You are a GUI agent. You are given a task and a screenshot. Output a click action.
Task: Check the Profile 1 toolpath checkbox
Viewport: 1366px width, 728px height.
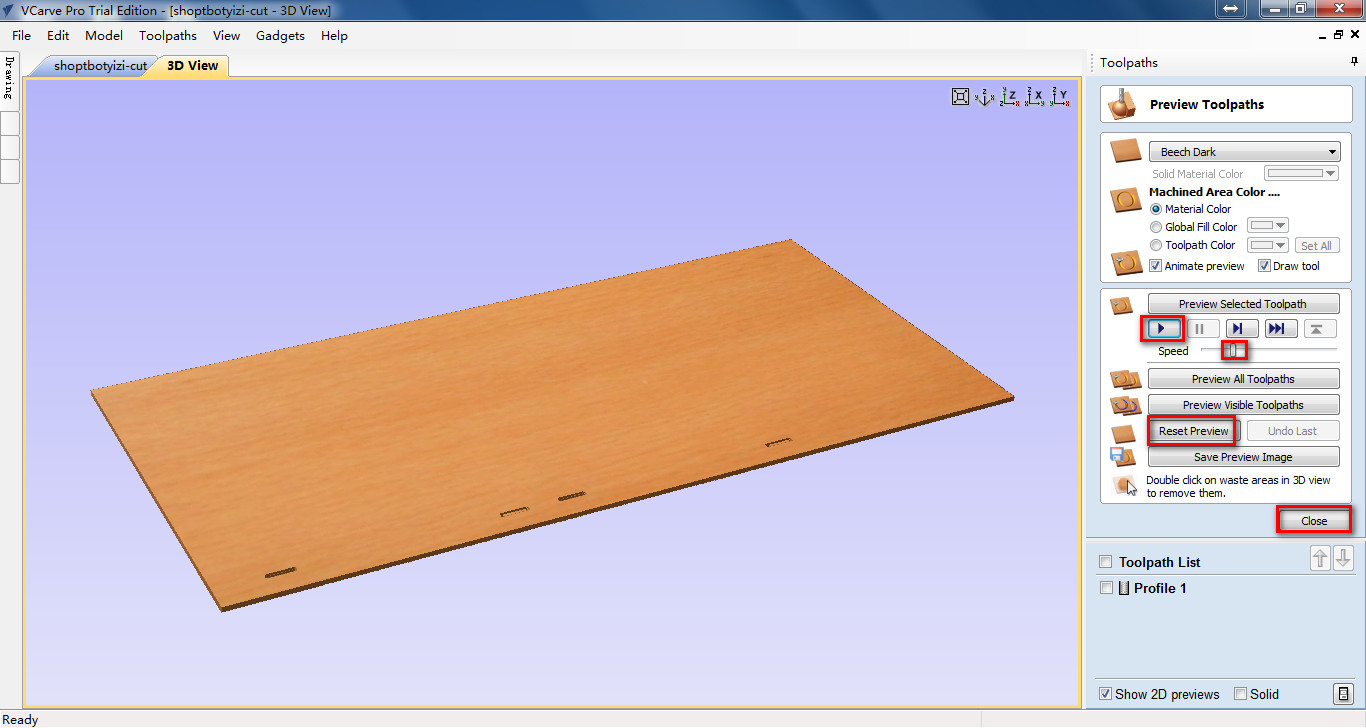point(1105,588)
